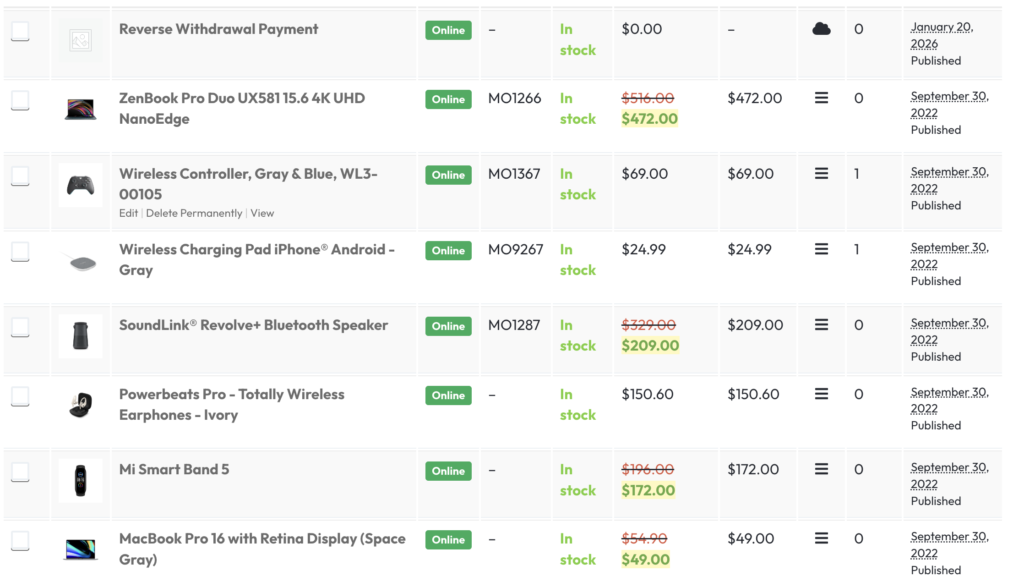Click the product type icon for Powerbeats Pro
This screenshot has height=582, width=1024.
[821, 394]
